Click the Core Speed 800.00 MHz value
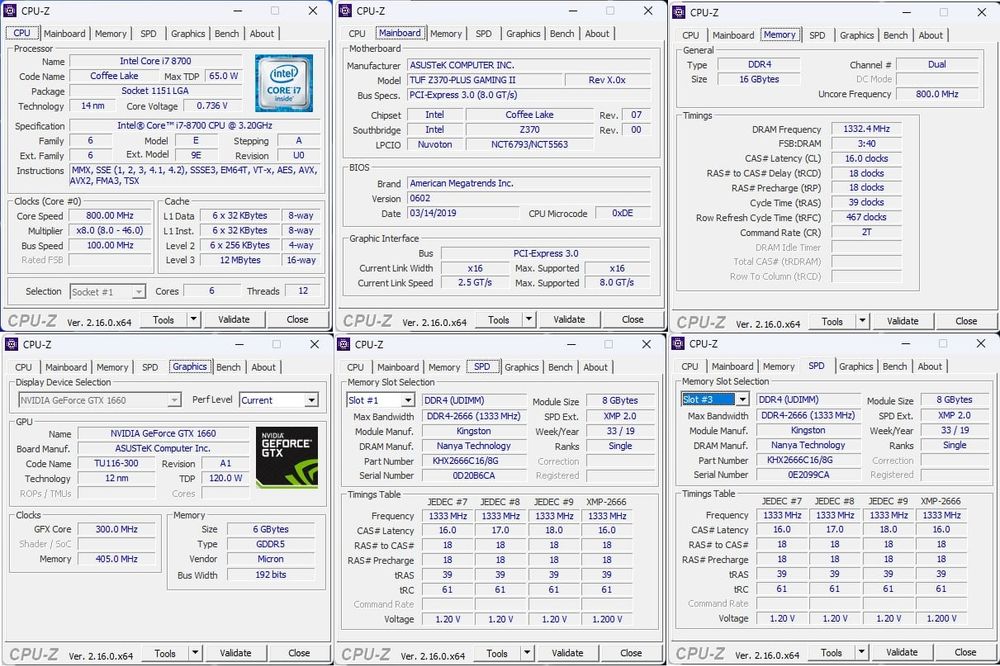Viewport: 1000px width, 666px height. (110, 216)
